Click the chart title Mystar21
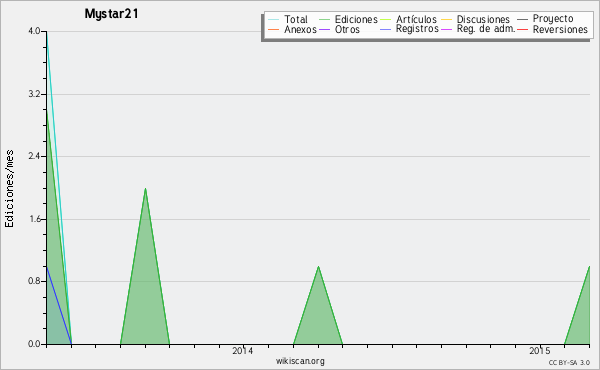This screenshot has width=600, height=370. click(111, 14)
